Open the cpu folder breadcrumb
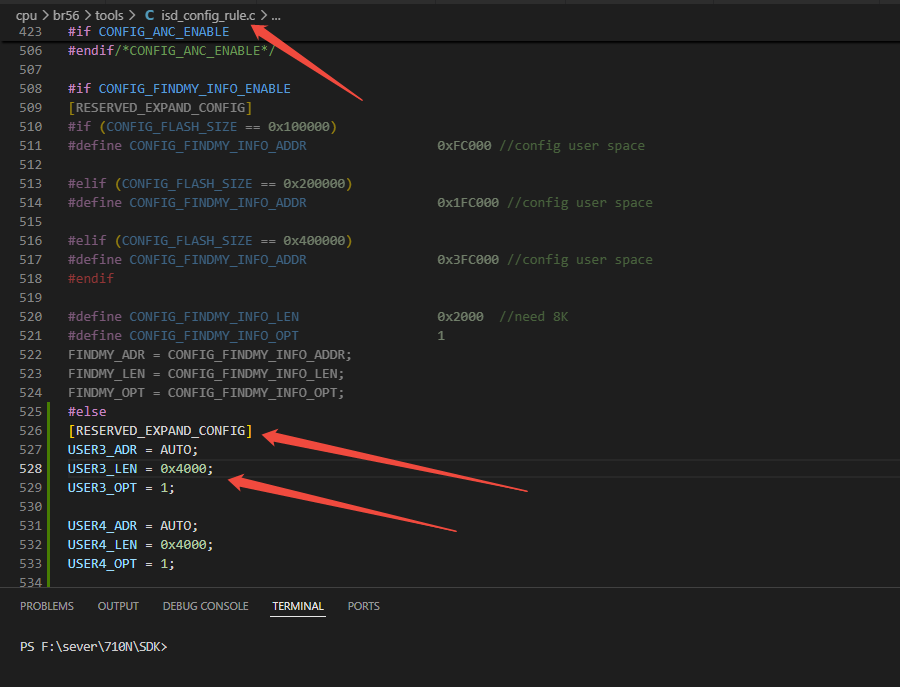The height and width of the screenshot is (687, 900). [x=26, y=15]
